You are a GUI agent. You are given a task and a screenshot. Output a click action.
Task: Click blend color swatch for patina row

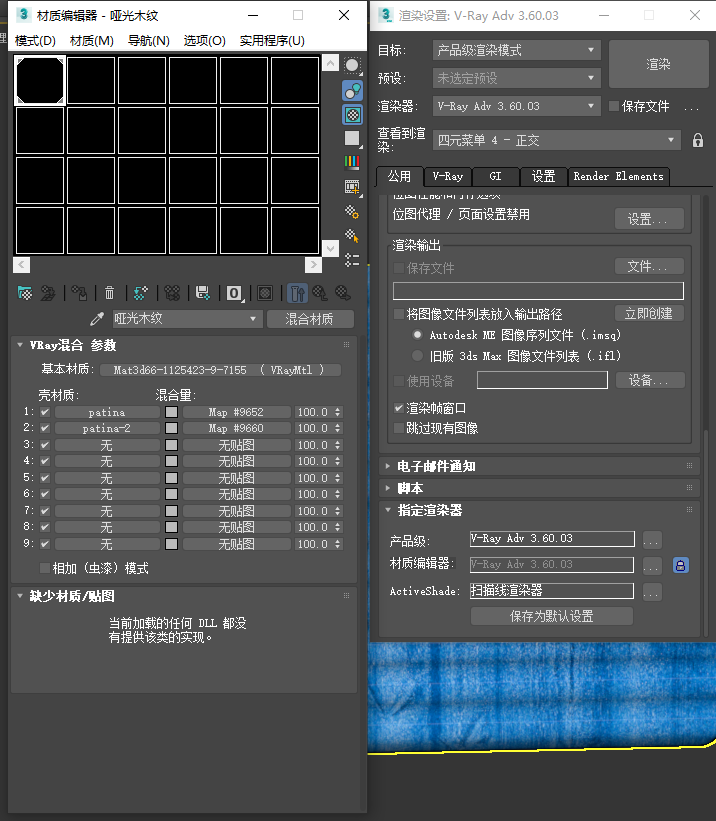171,412
